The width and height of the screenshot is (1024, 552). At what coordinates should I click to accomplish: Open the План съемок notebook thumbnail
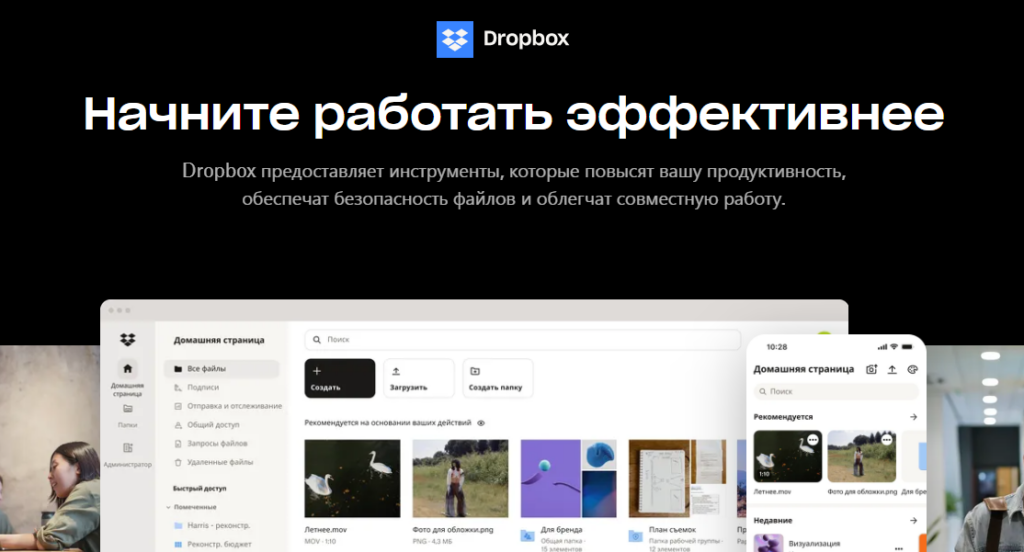tap(677, 479)
